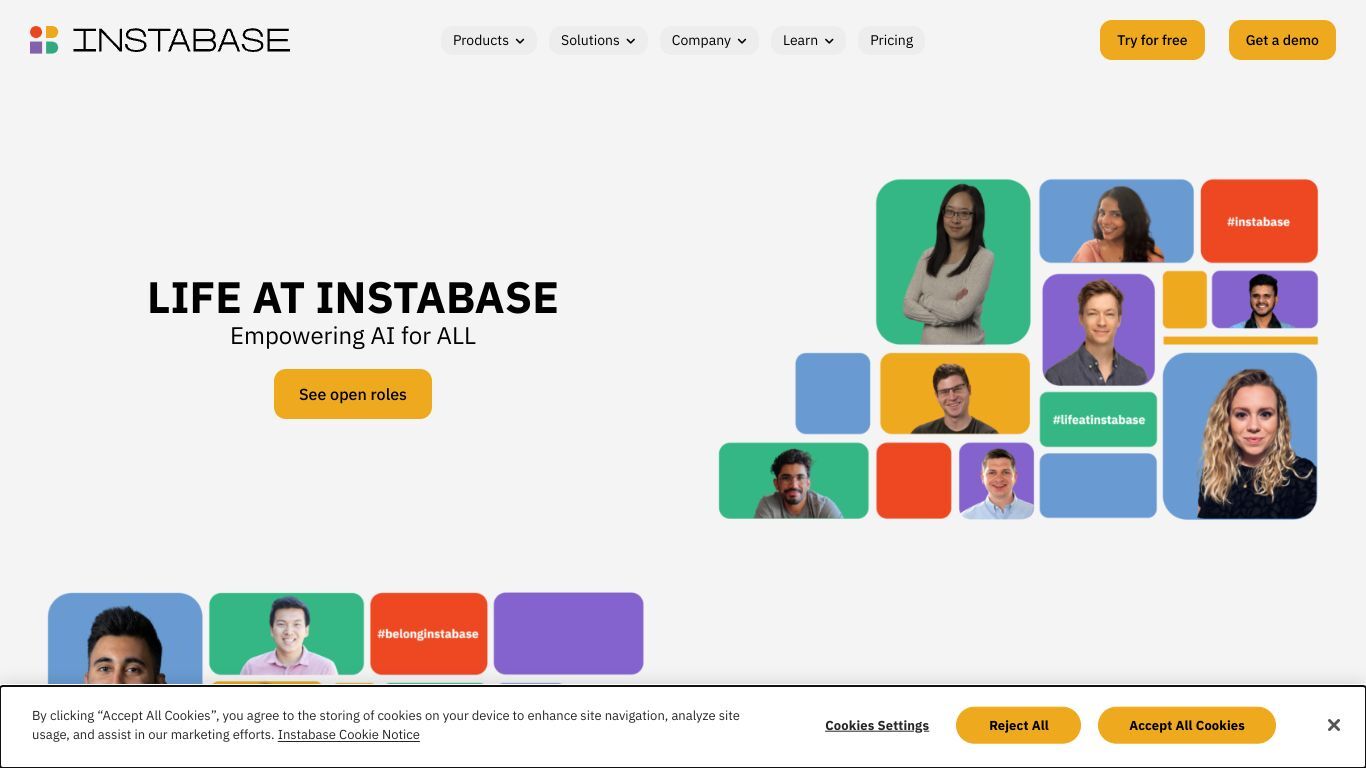Open Cookies Settings
This screenshot has height=768, width=1366.
[877, 726]
